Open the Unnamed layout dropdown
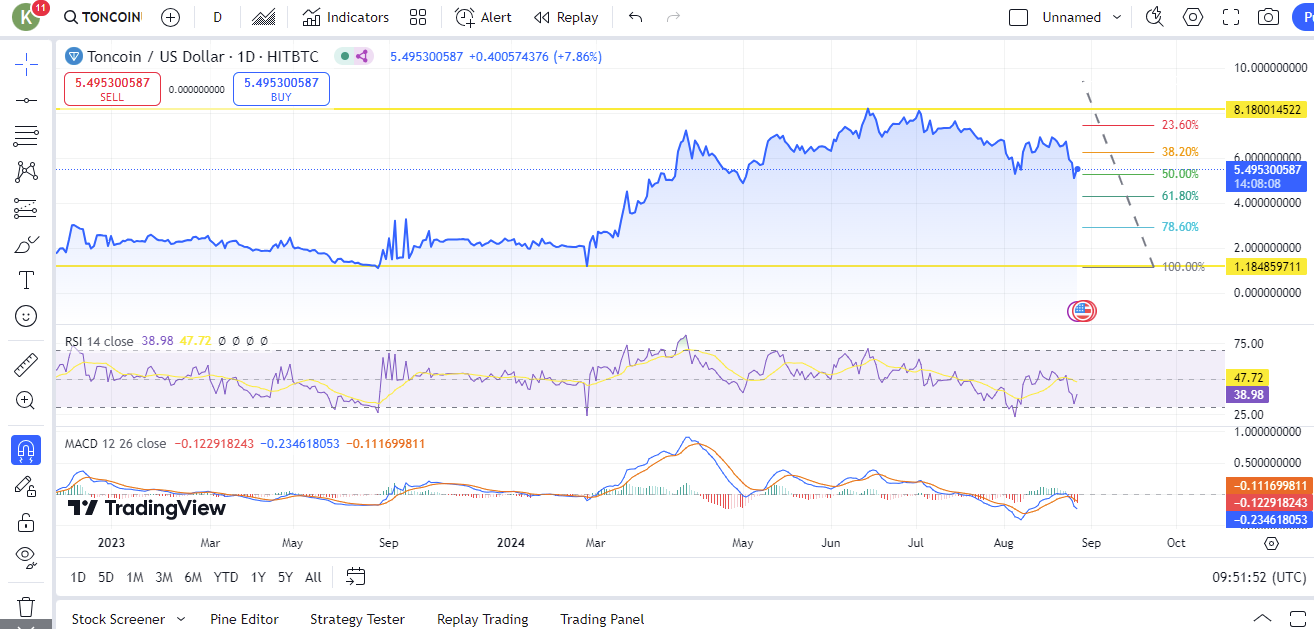The width and height of the screenshot is (1314, 629). pyautogui.click(x=1082, y=17)
